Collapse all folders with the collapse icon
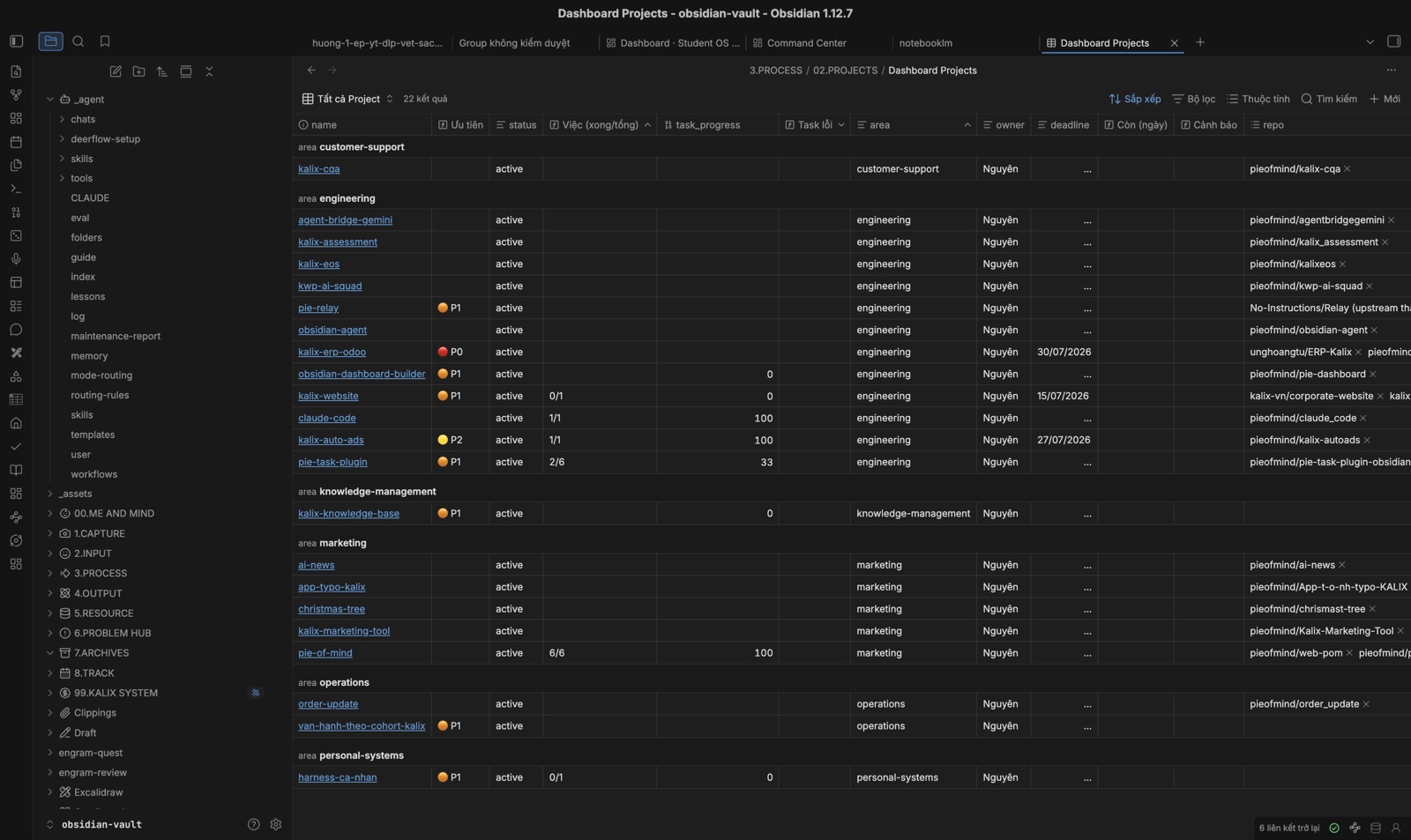Screen dimensions: 1411x840 (209, 71)
